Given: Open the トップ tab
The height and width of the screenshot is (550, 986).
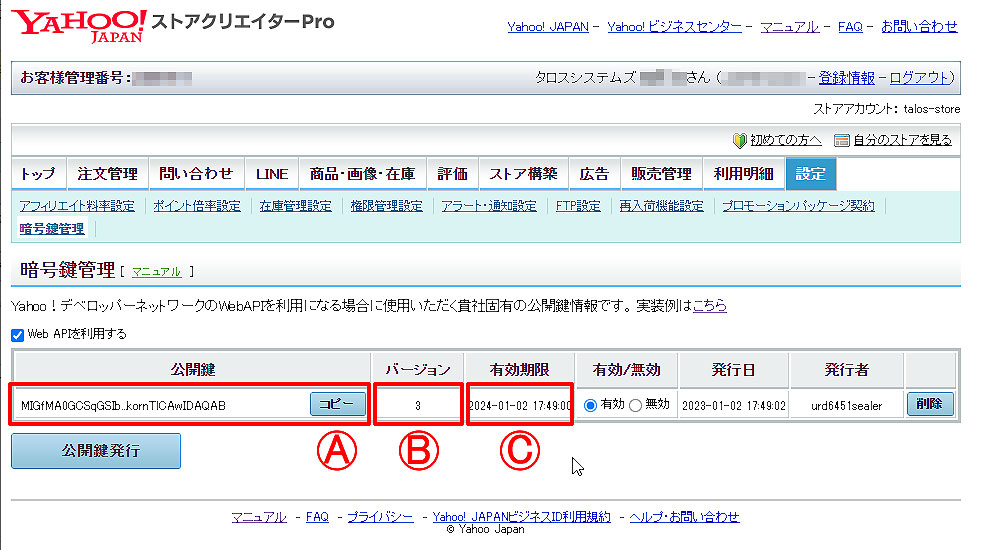Looking at the screenshot, I should point(38,174).
